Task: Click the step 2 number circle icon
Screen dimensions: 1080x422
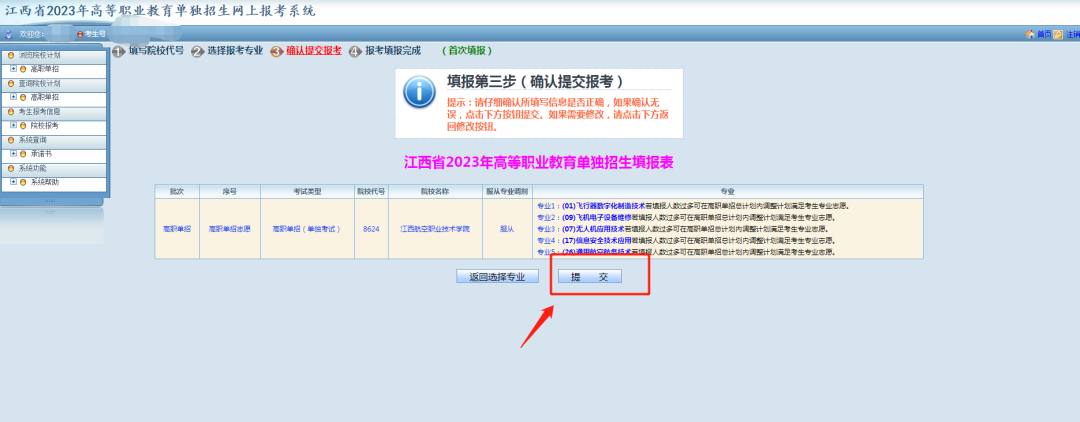Action: (x=197, y=51)
